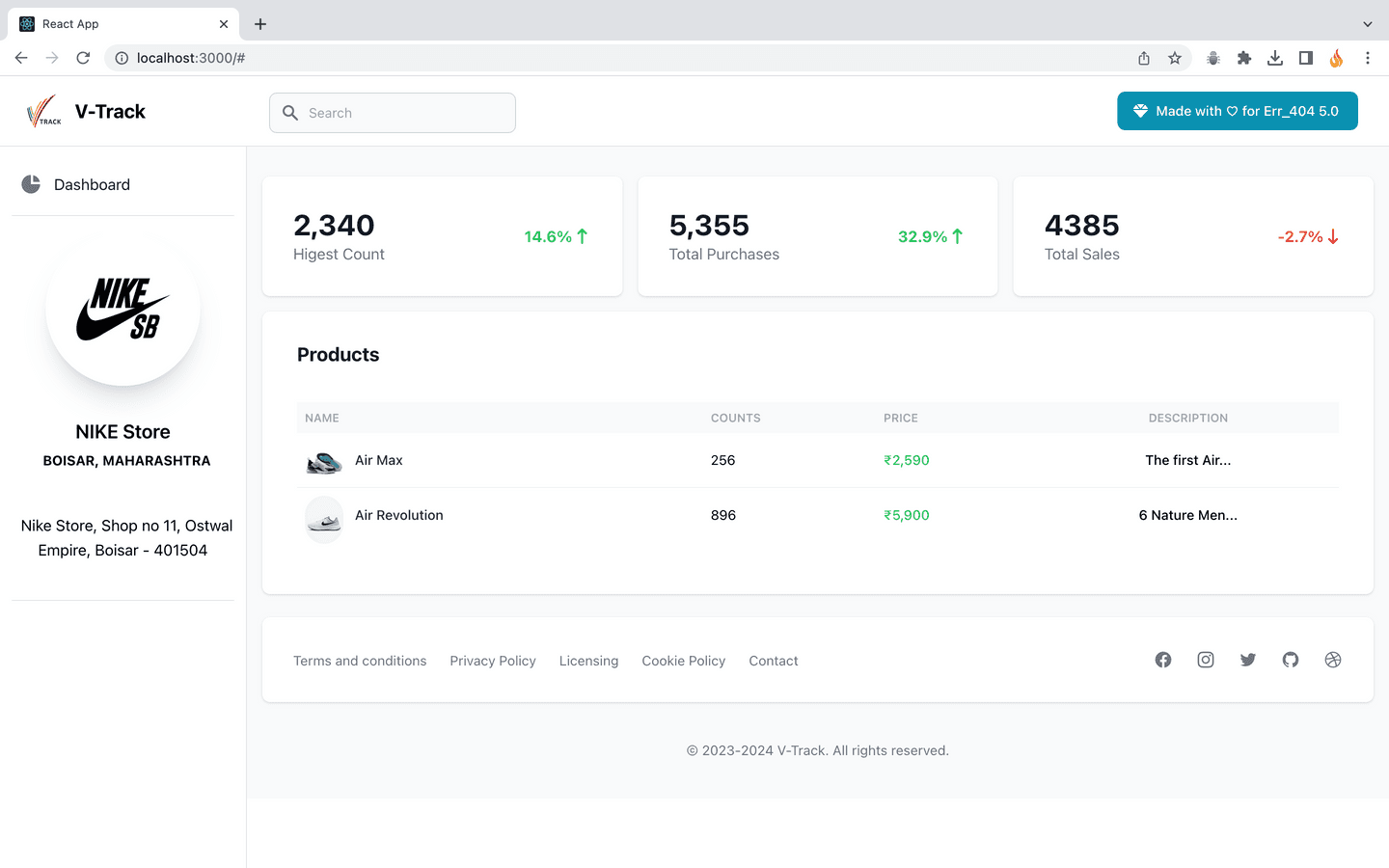
Task: Click the Products section heading
Action: 339,355
